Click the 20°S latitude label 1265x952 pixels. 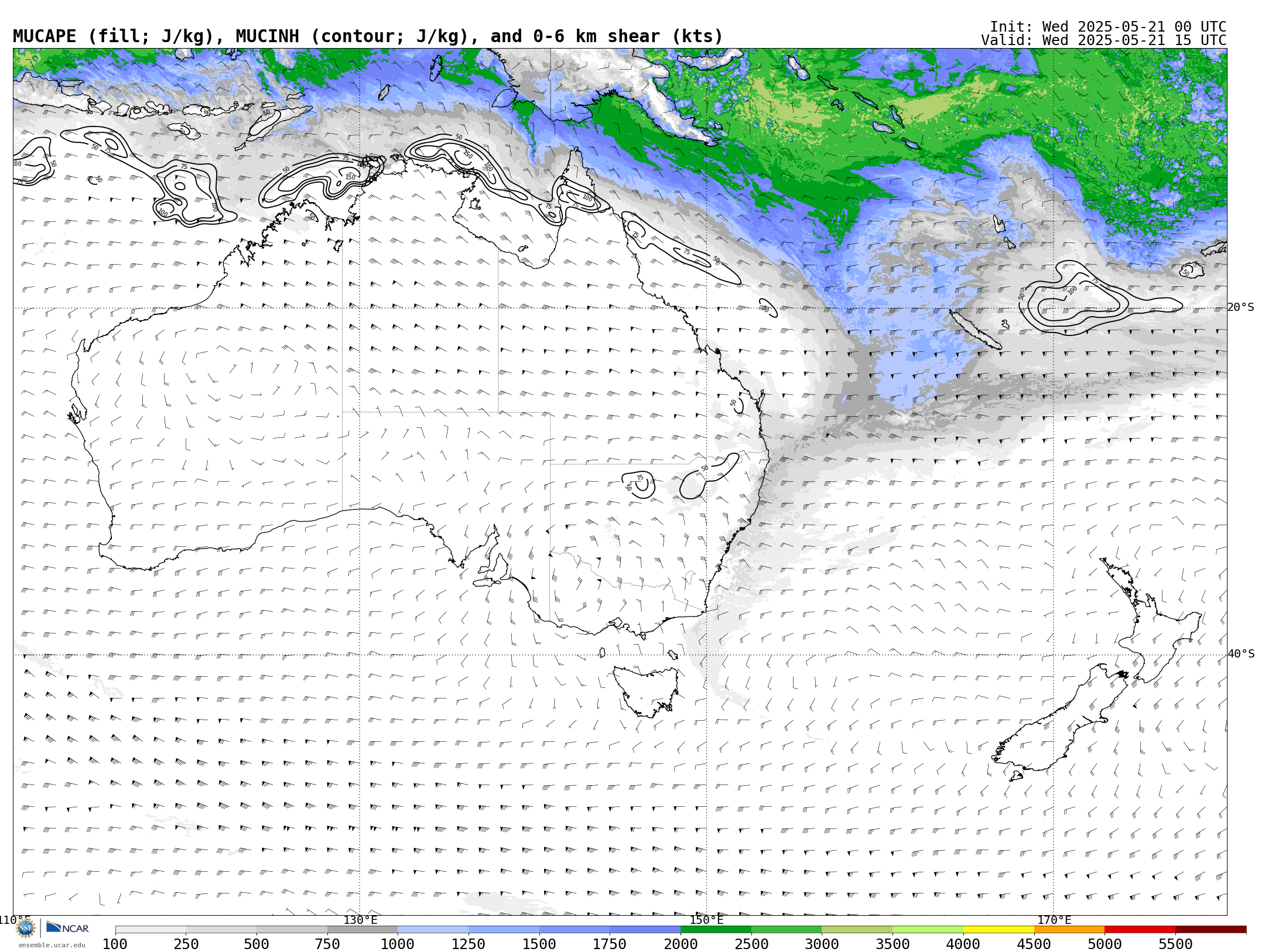click(1241, 307)
